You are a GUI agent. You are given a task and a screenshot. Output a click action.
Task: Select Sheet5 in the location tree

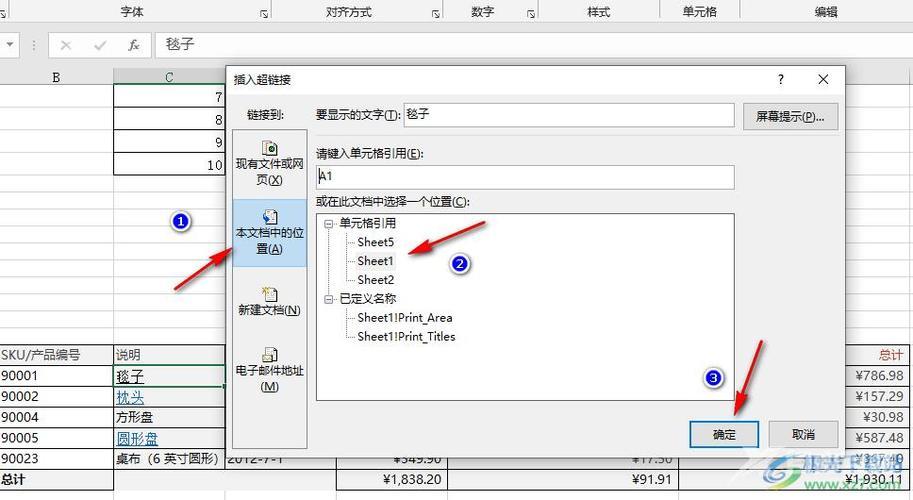[x=375, y=242]
